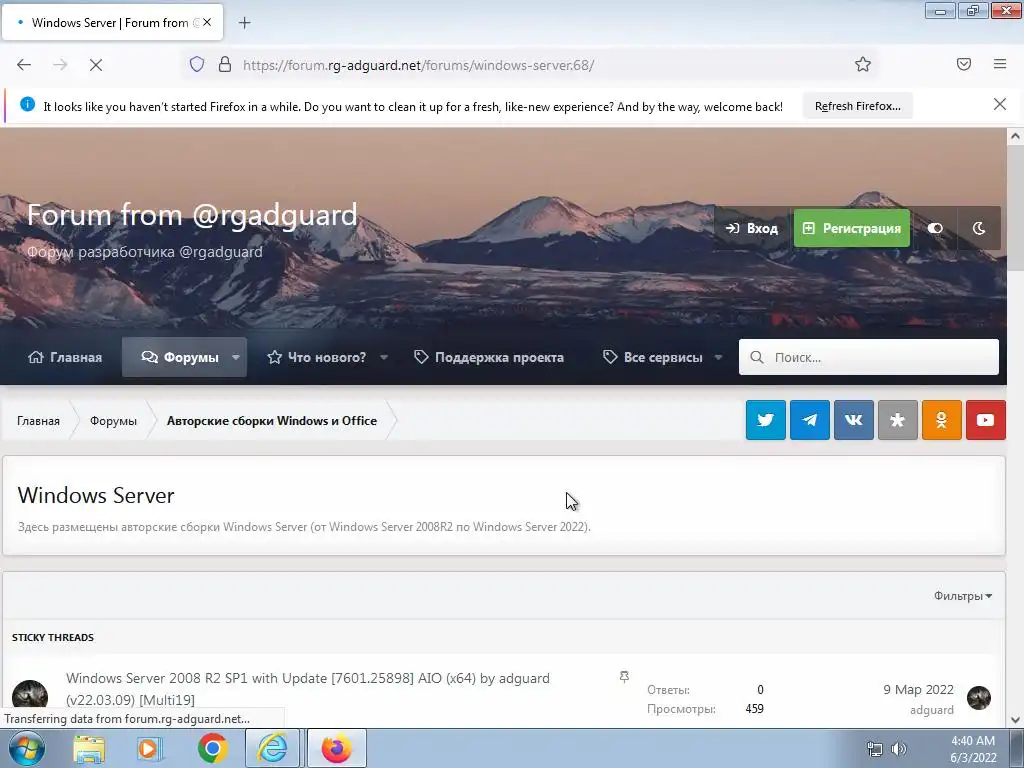
Task: Click the address bar URL
Action: pyautogui.click(x=418, y=65)
